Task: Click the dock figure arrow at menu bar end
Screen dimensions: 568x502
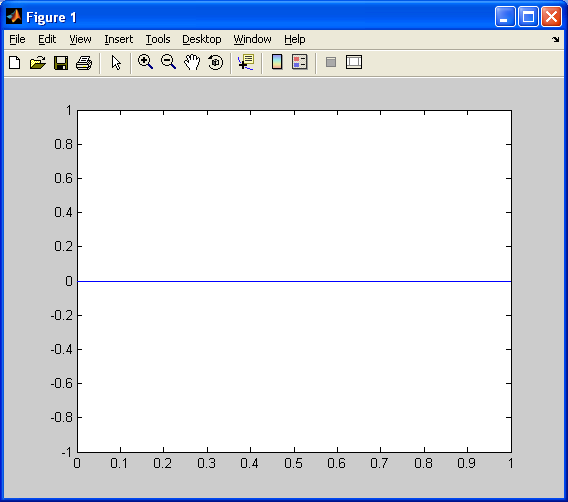Action: pyautogui.click(x=556, y=39)
